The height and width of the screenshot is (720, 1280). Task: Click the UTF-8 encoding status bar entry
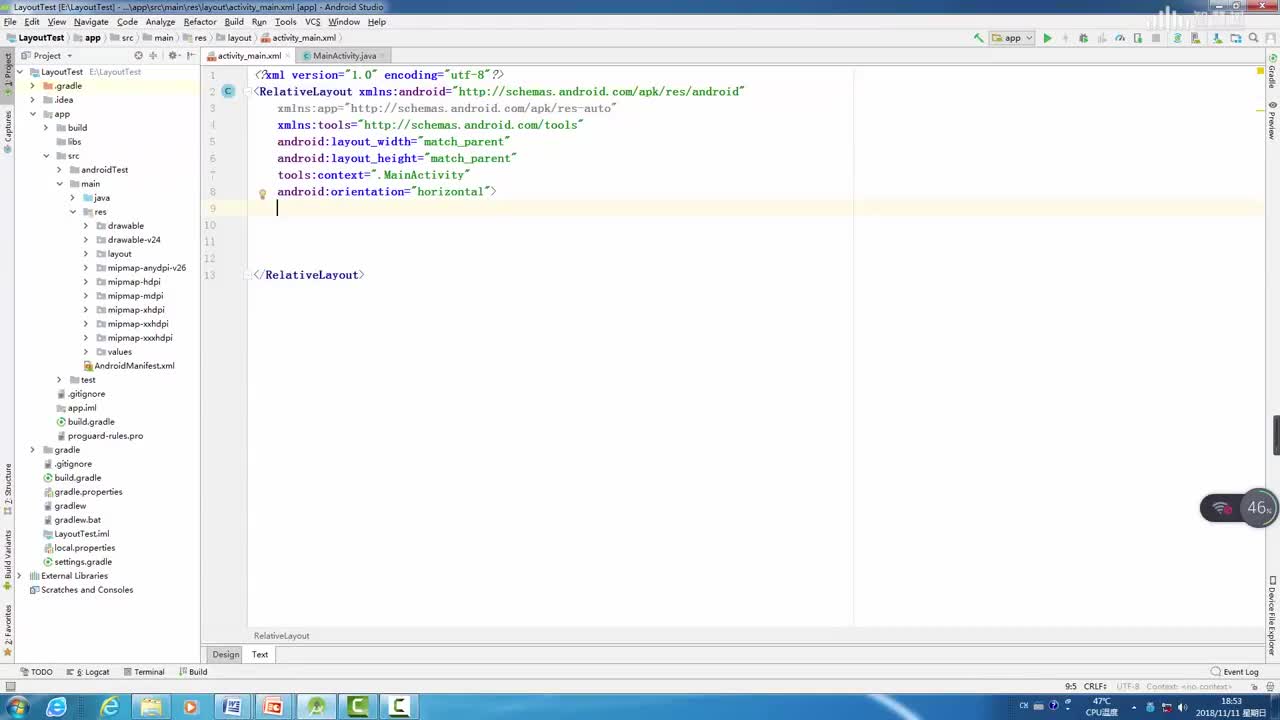pos(1128,686)
